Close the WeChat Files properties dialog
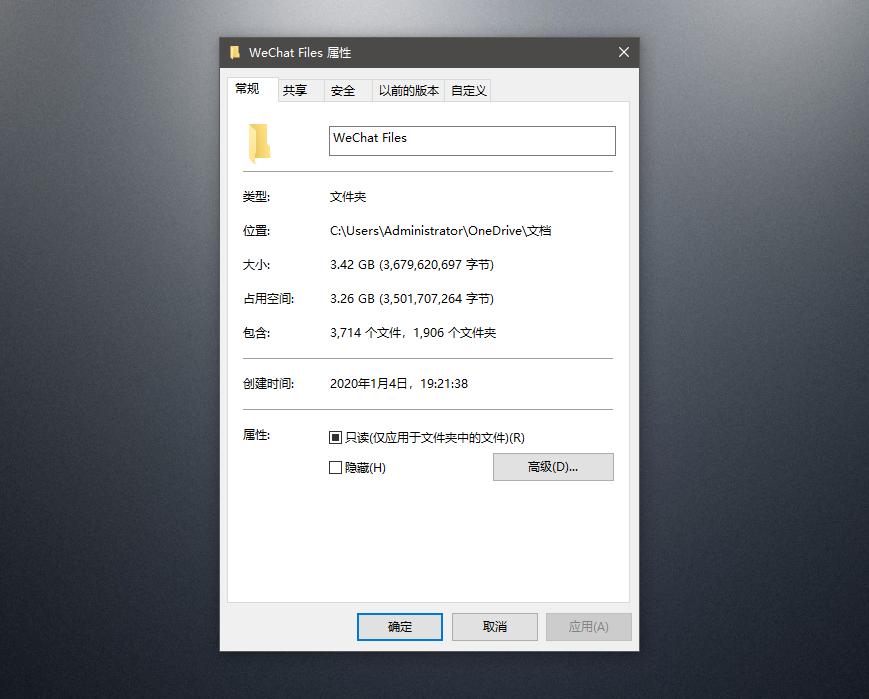The width and height of the screenshot is (869, 699). click(623, 52)
